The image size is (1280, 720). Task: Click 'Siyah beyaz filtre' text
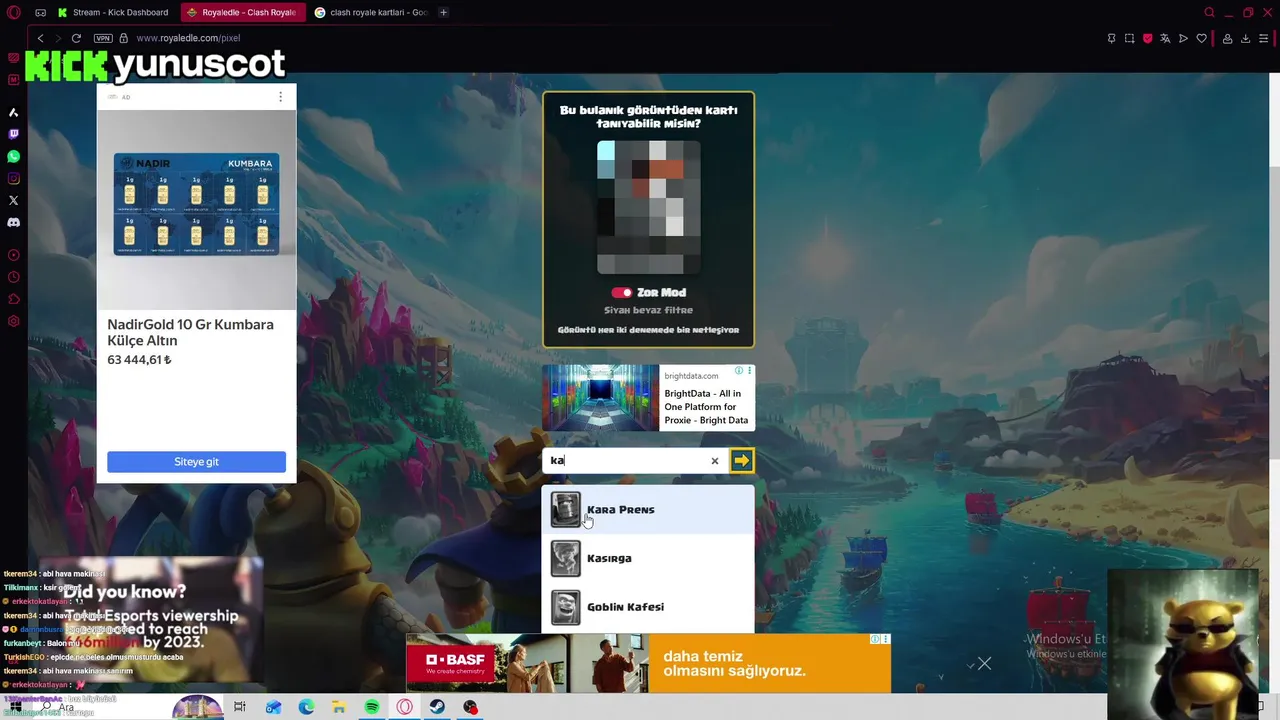click(648, 310)
